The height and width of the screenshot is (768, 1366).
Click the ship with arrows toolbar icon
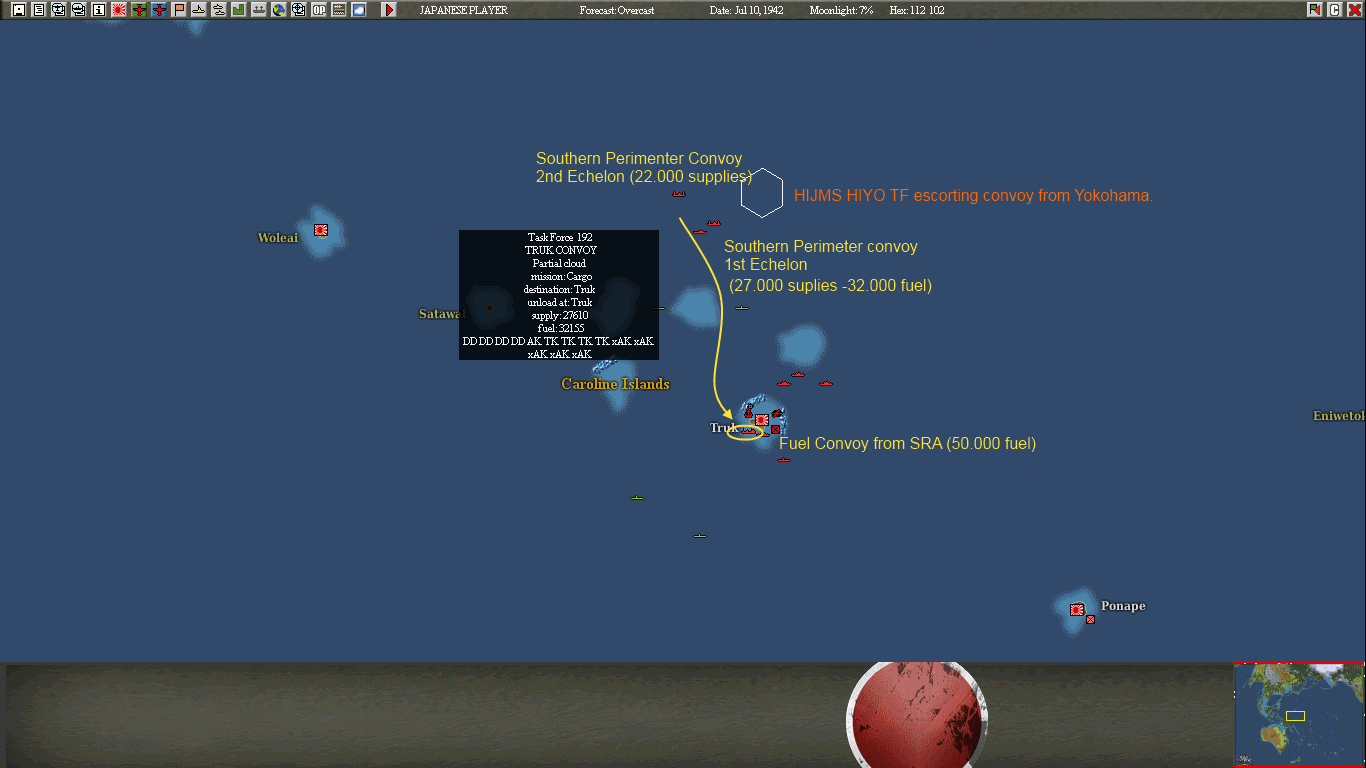click(x=259, y=10)
